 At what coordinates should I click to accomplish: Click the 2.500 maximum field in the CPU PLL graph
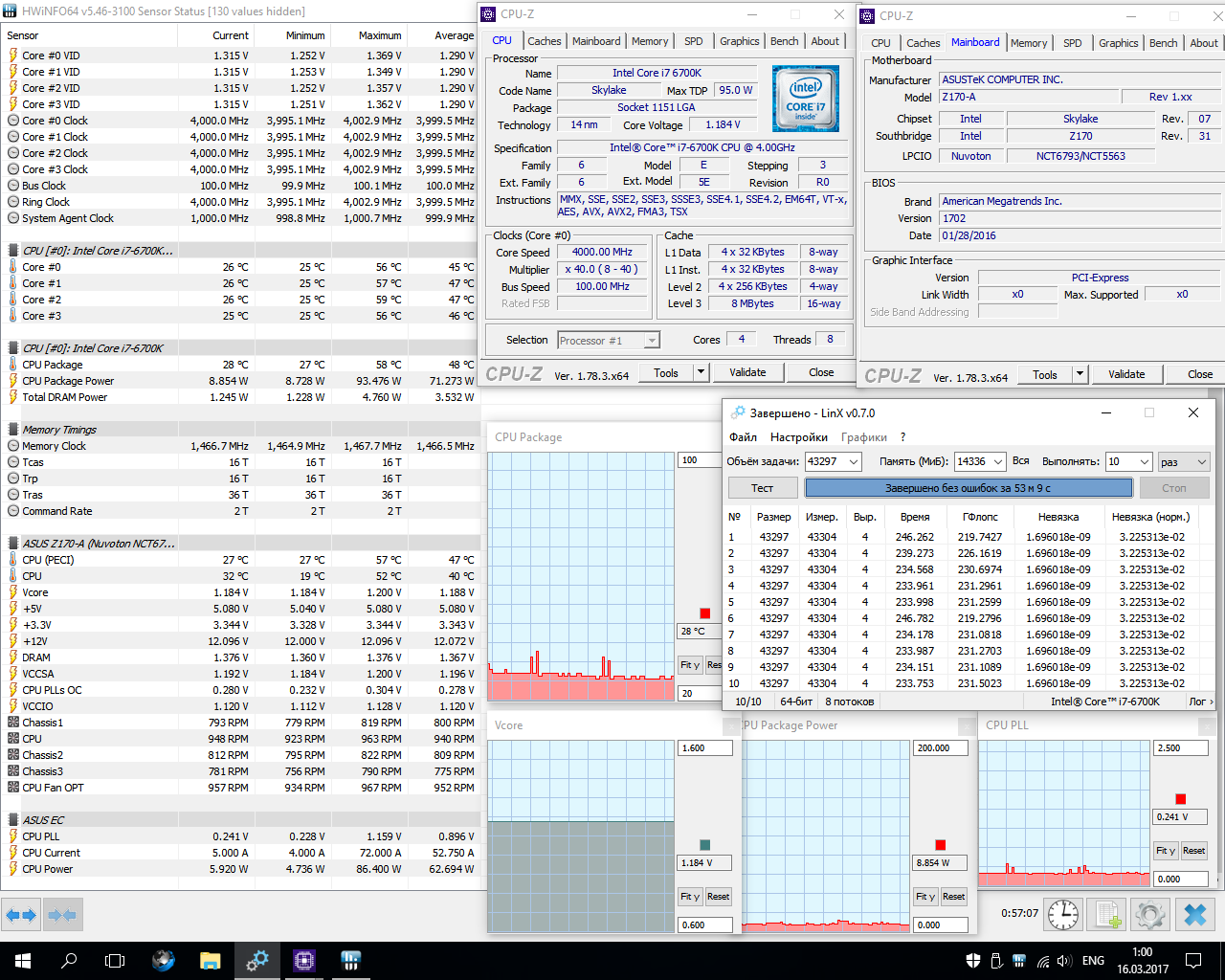pos(1180,748)
